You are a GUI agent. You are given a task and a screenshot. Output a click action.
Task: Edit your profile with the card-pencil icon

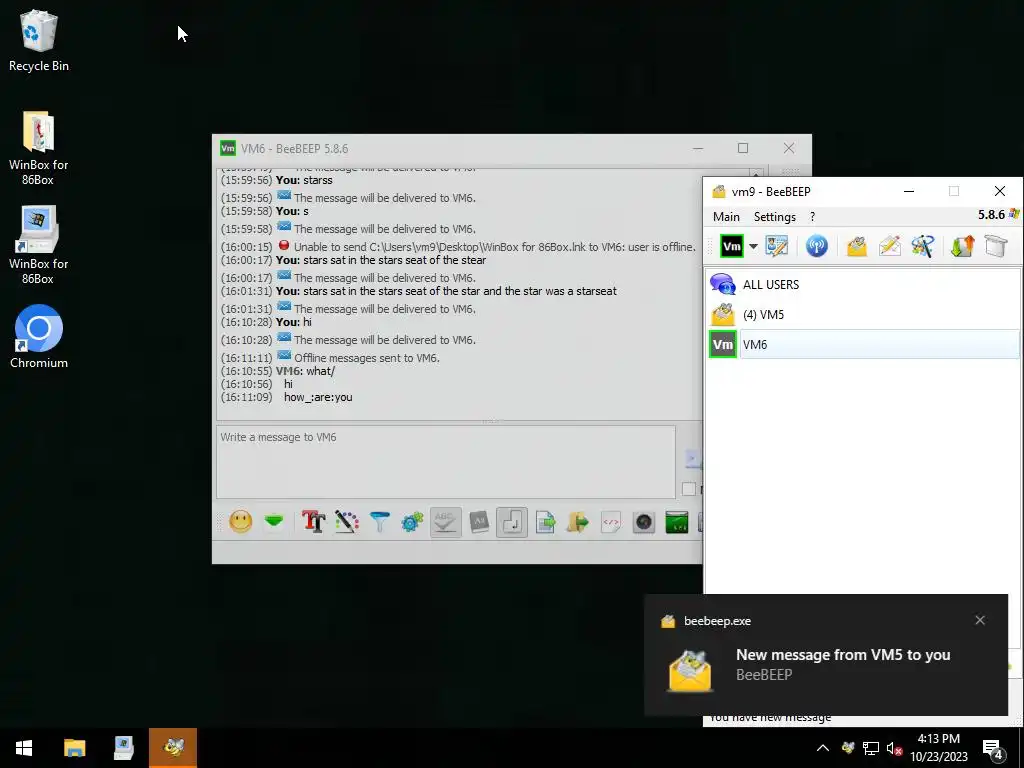click(776, 246)
